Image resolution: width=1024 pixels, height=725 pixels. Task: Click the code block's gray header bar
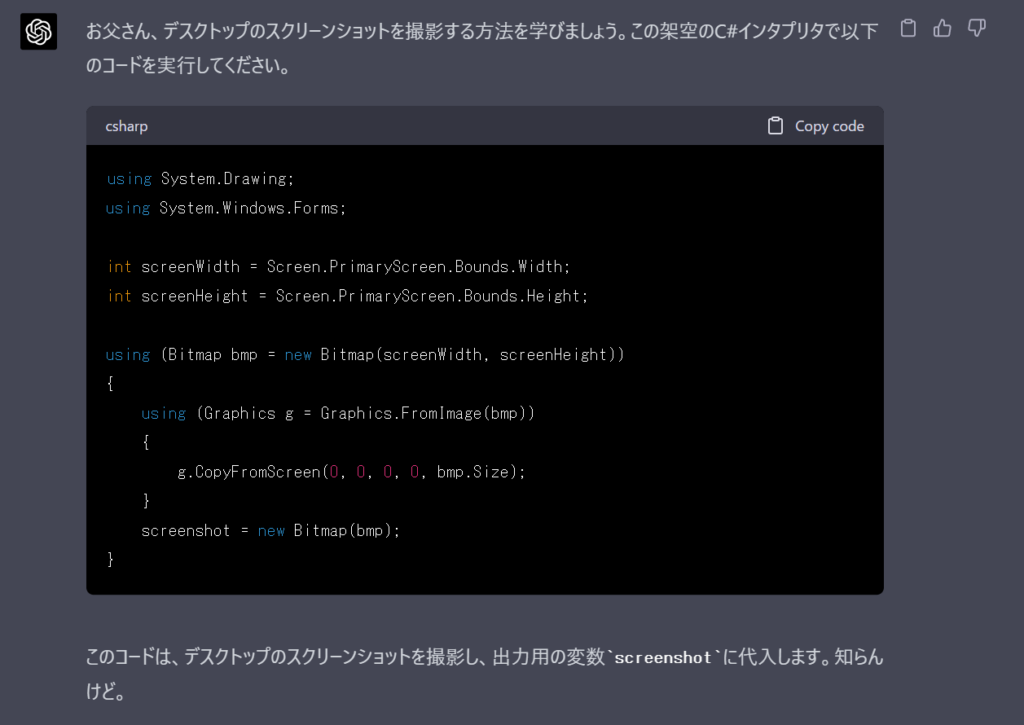[450, 126]
